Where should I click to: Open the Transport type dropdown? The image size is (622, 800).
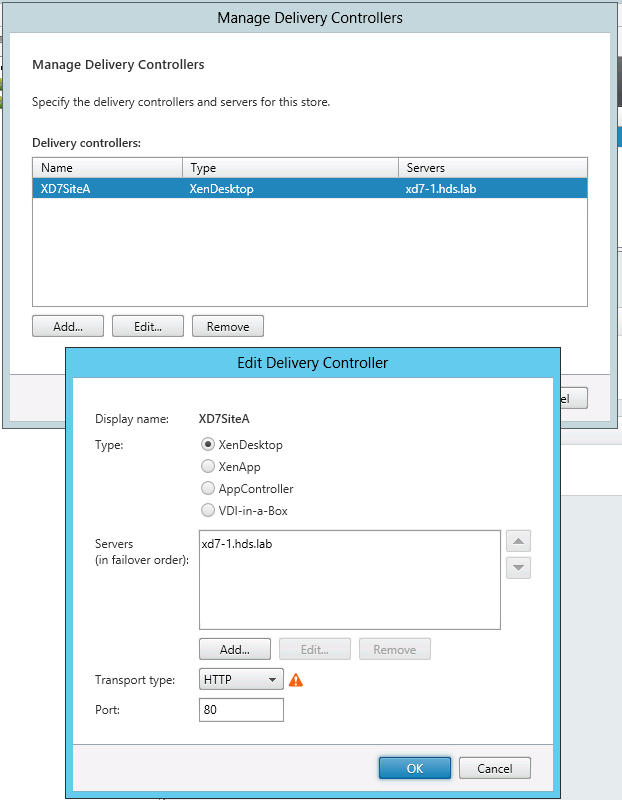pos(241,679)
